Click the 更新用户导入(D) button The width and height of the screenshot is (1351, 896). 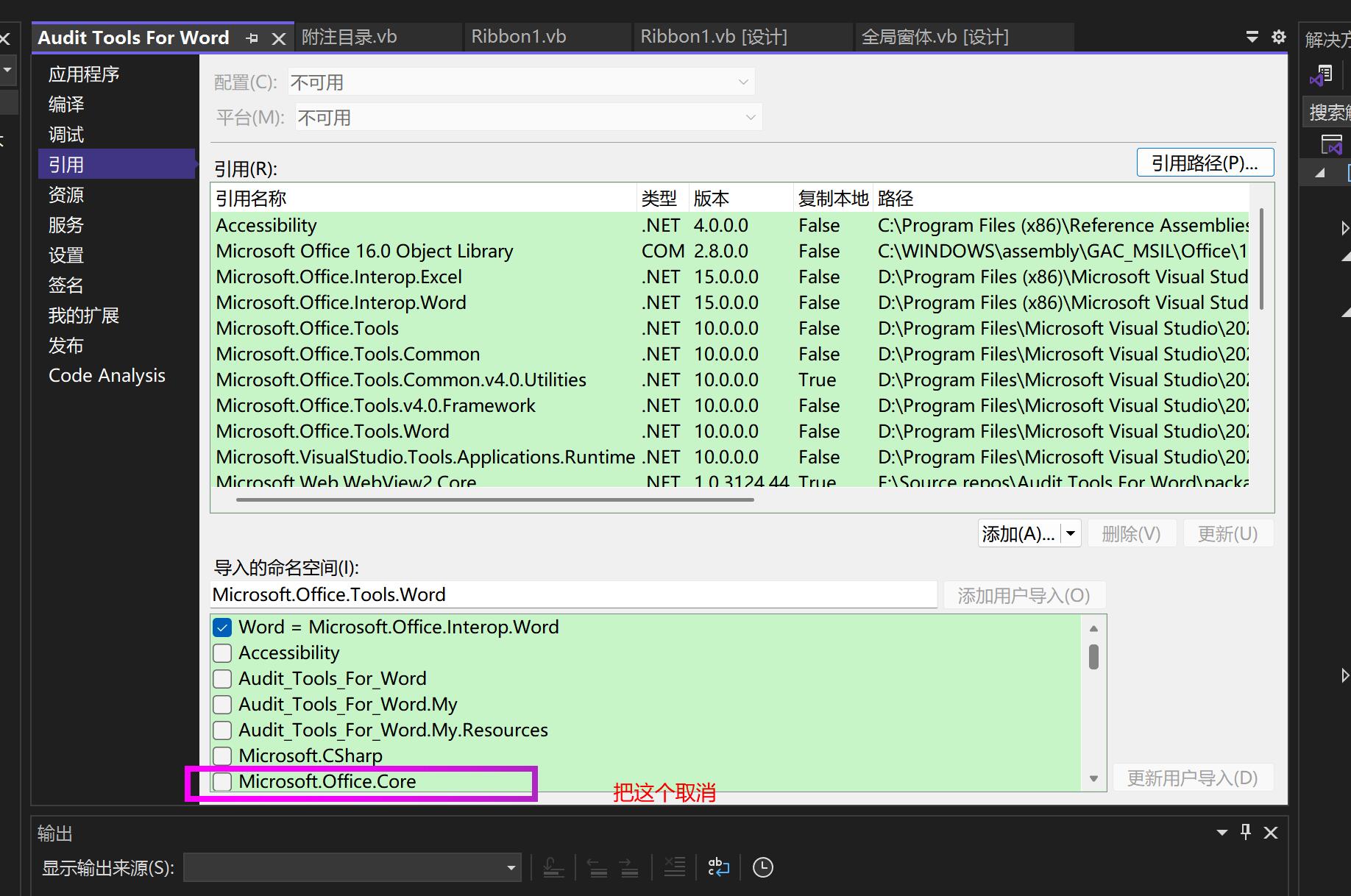tap(1193, 778)
